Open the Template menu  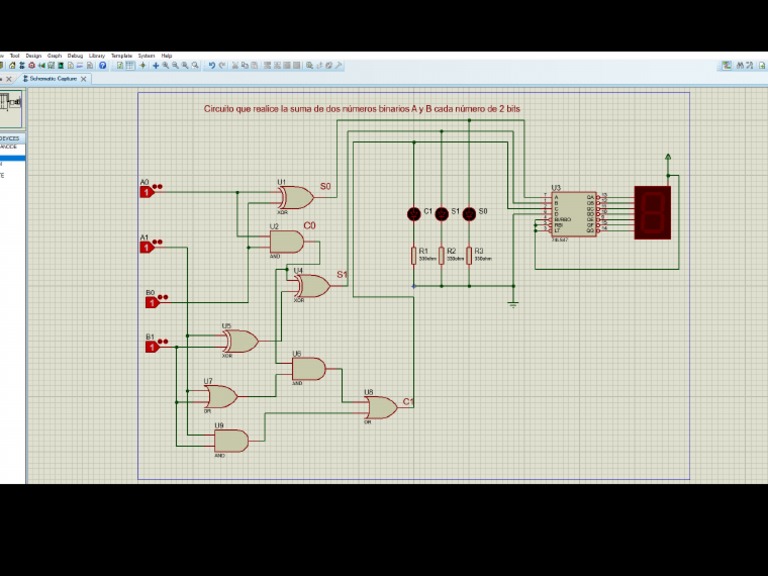point(121,56)
